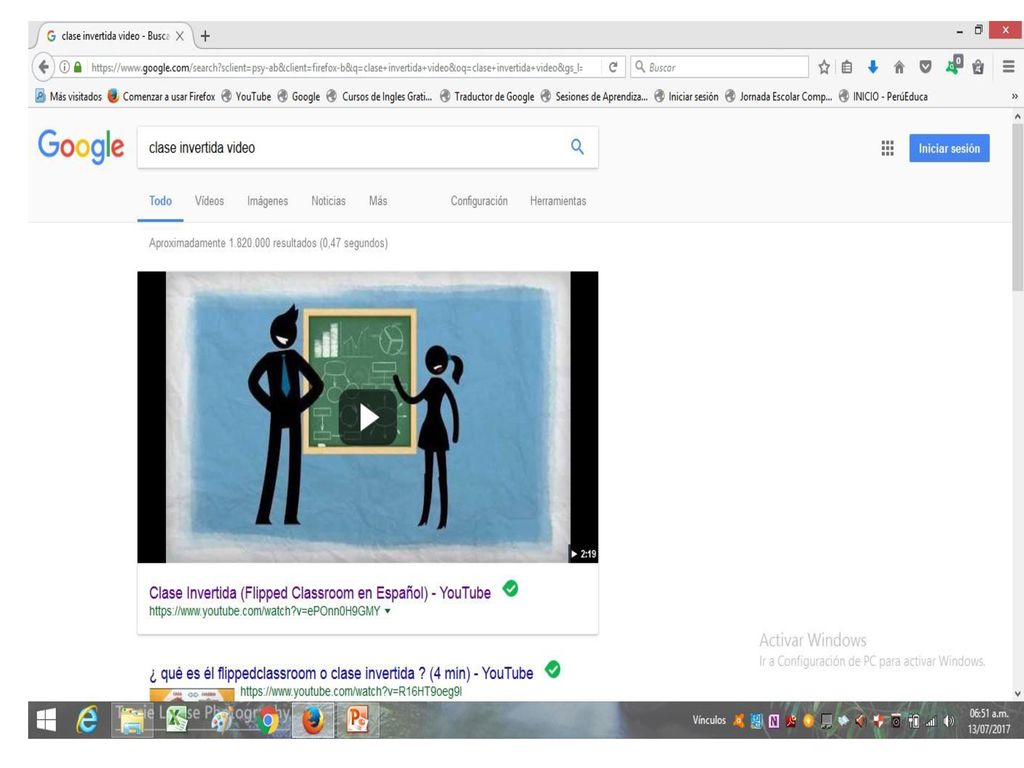
Task: Click green safe checkmark beside Clase Invertida result
Action: 510,589
